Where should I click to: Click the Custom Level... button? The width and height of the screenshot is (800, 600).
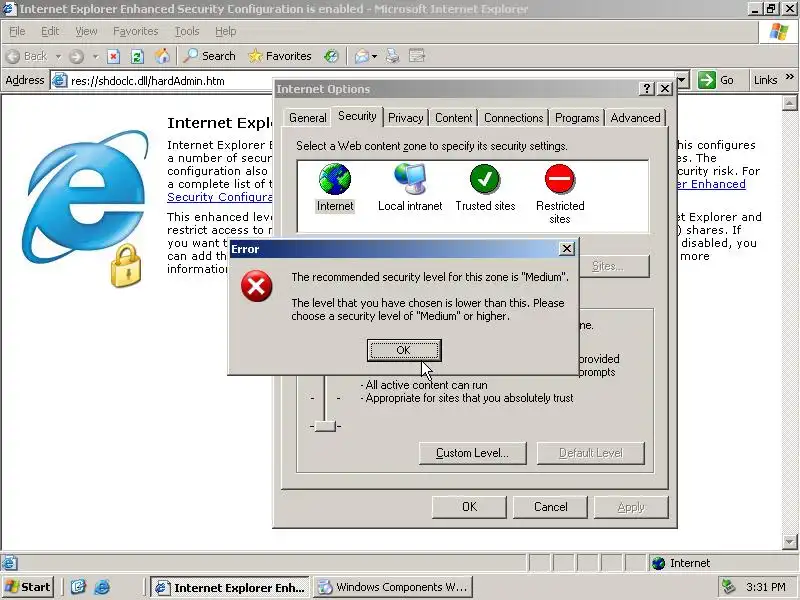coord(472,453)
